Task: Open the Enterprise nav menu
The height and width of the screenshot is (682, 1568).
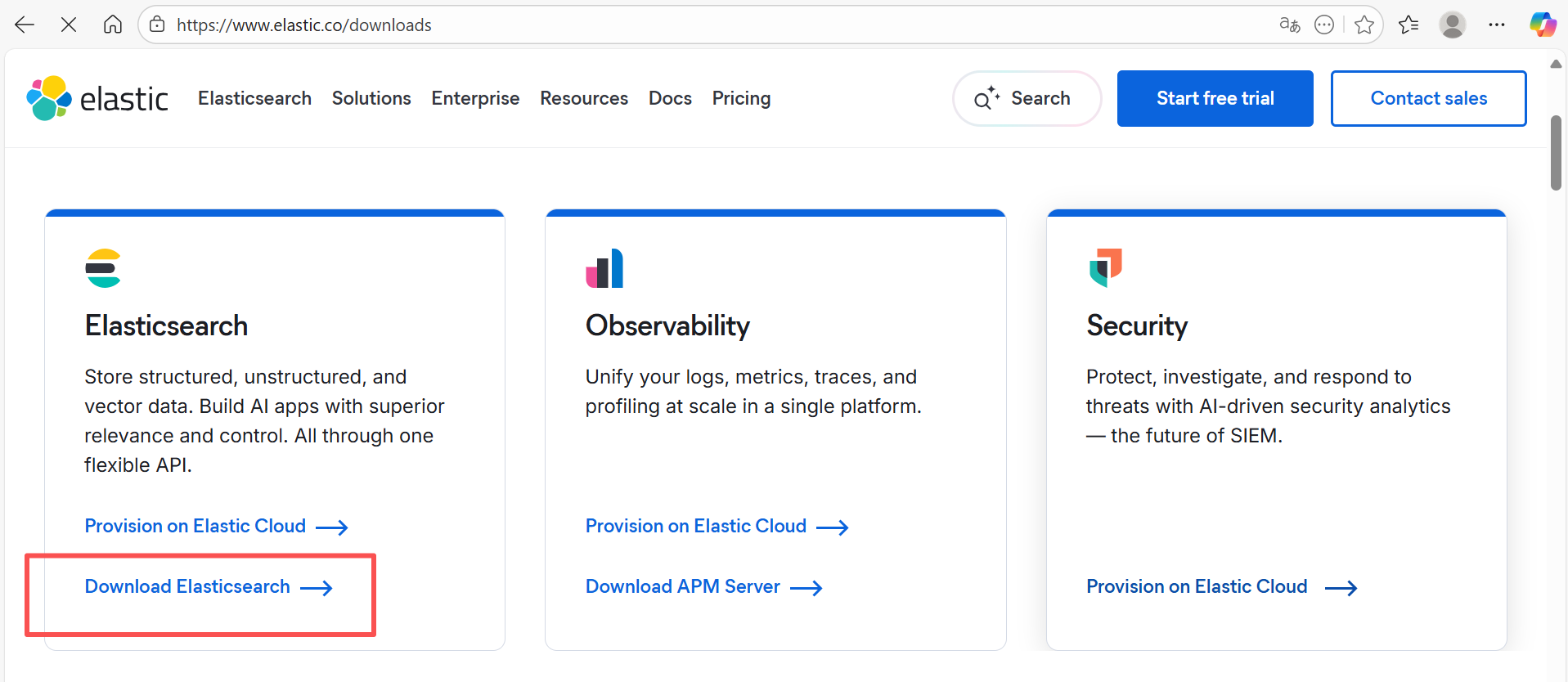Action: coord(475,98)
